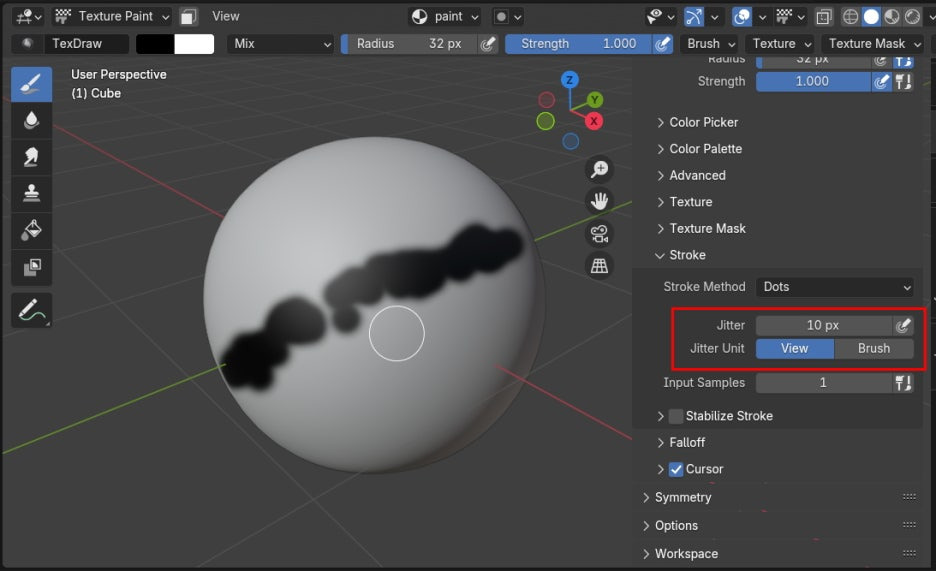Toggle X-ray icon in header
Image resolution: width=936 pixels, height=571 pixels.
824,17
